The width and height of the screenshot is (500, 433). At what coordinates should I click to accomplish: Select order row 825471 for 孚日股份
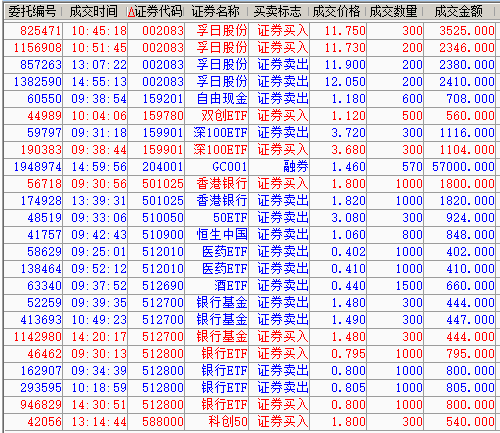[250, 31]
